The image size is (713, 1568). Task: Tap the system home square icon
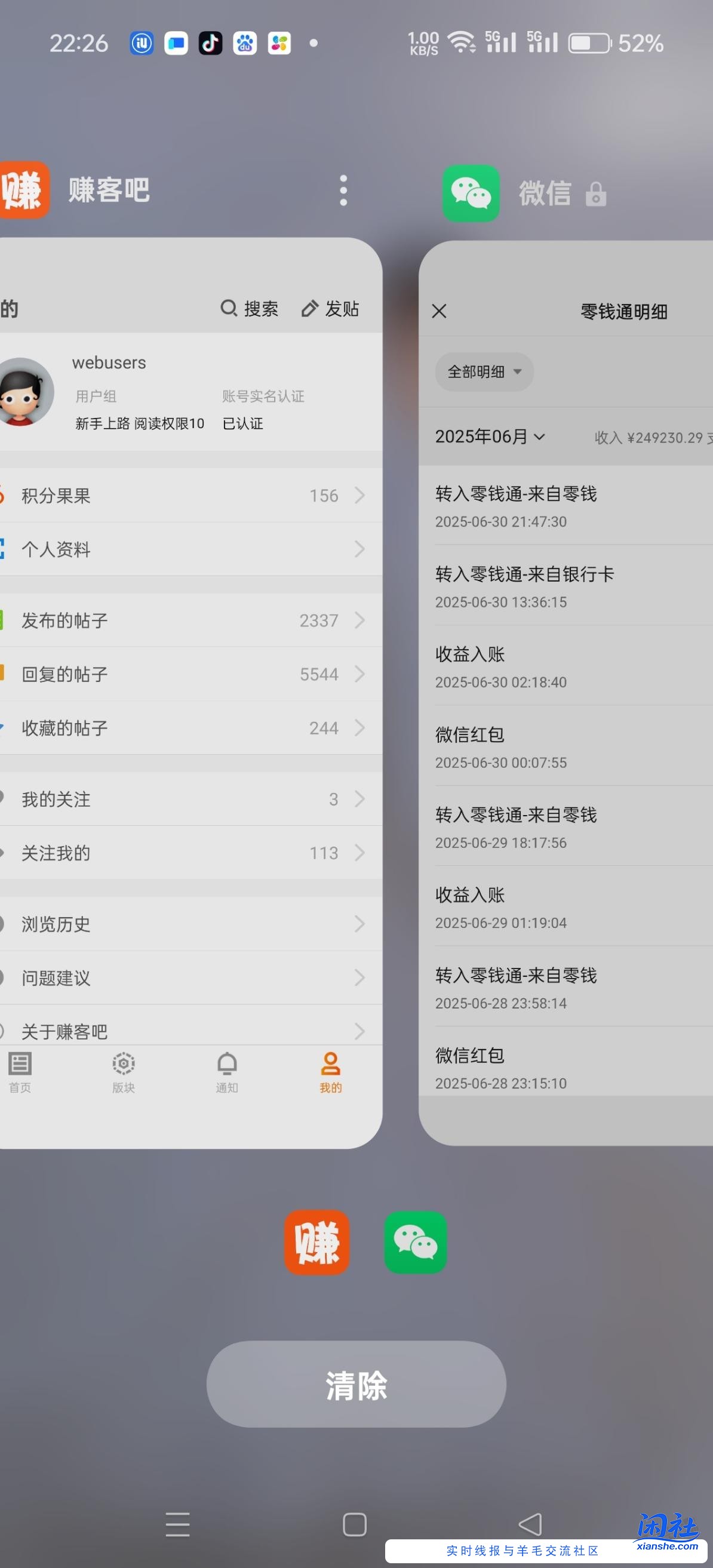click(x=354, y=1525)
